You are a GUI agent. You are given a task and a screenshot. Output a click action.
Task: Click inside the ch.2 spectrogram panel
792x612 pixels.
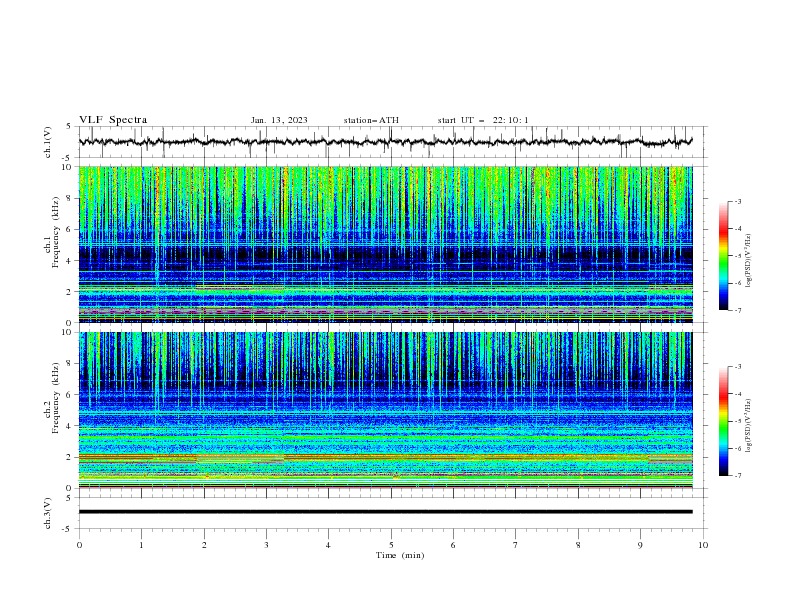point(385,410)
